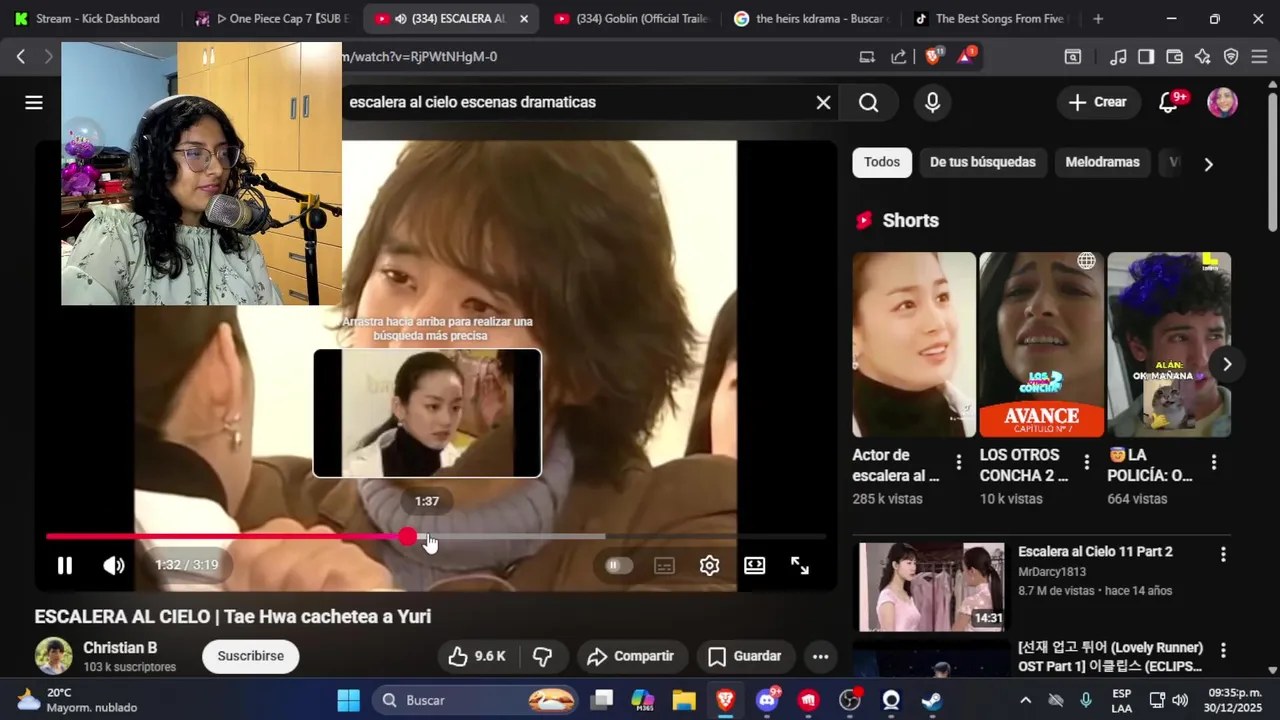Seek the video at the red progress handle
Image resolution: width=1280 pixels, height=720 pixels.
tap(407, 537)
